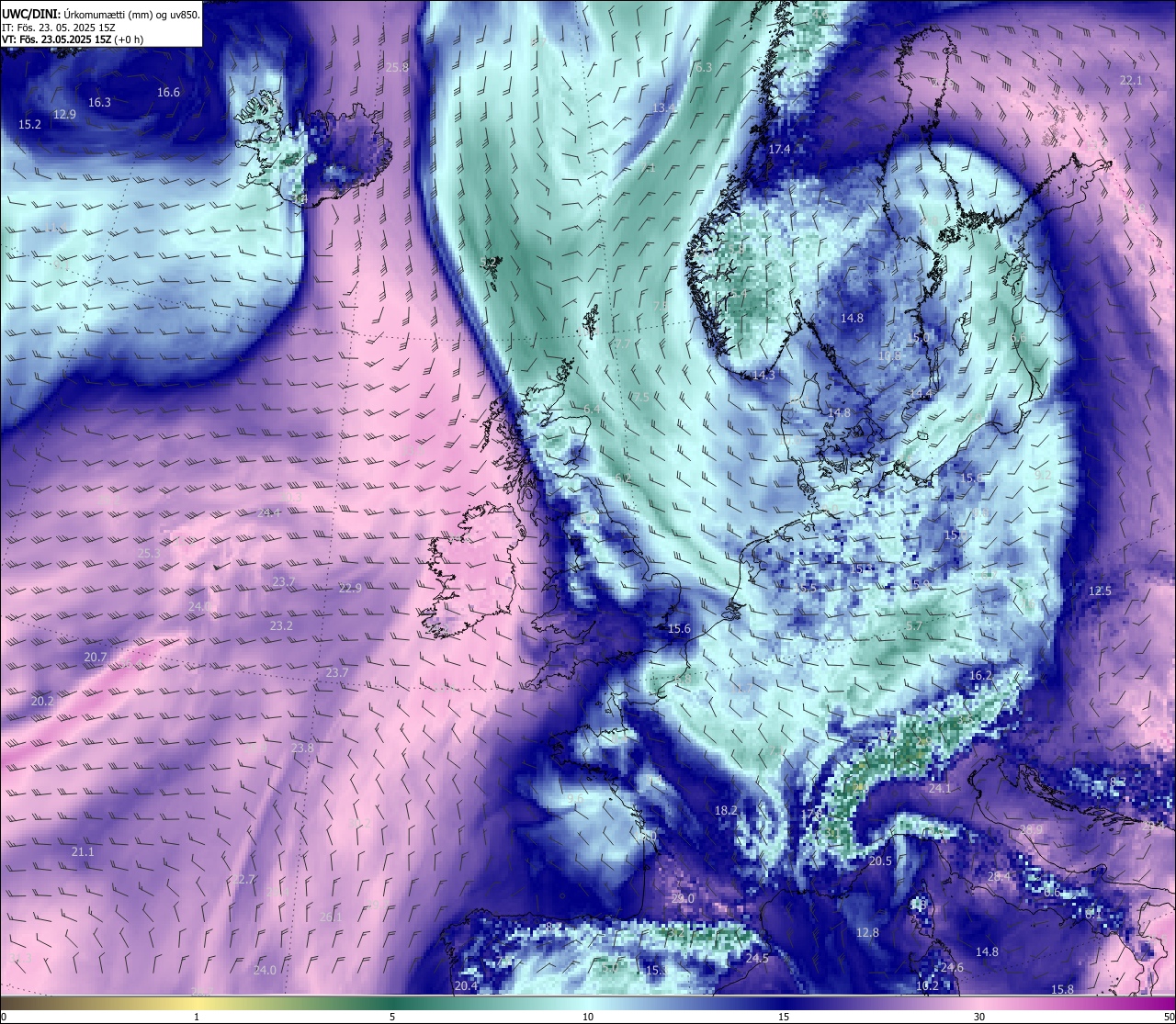Click the 14.3 value near southern Norway
1176x1024 pixels.
(763, 375)
